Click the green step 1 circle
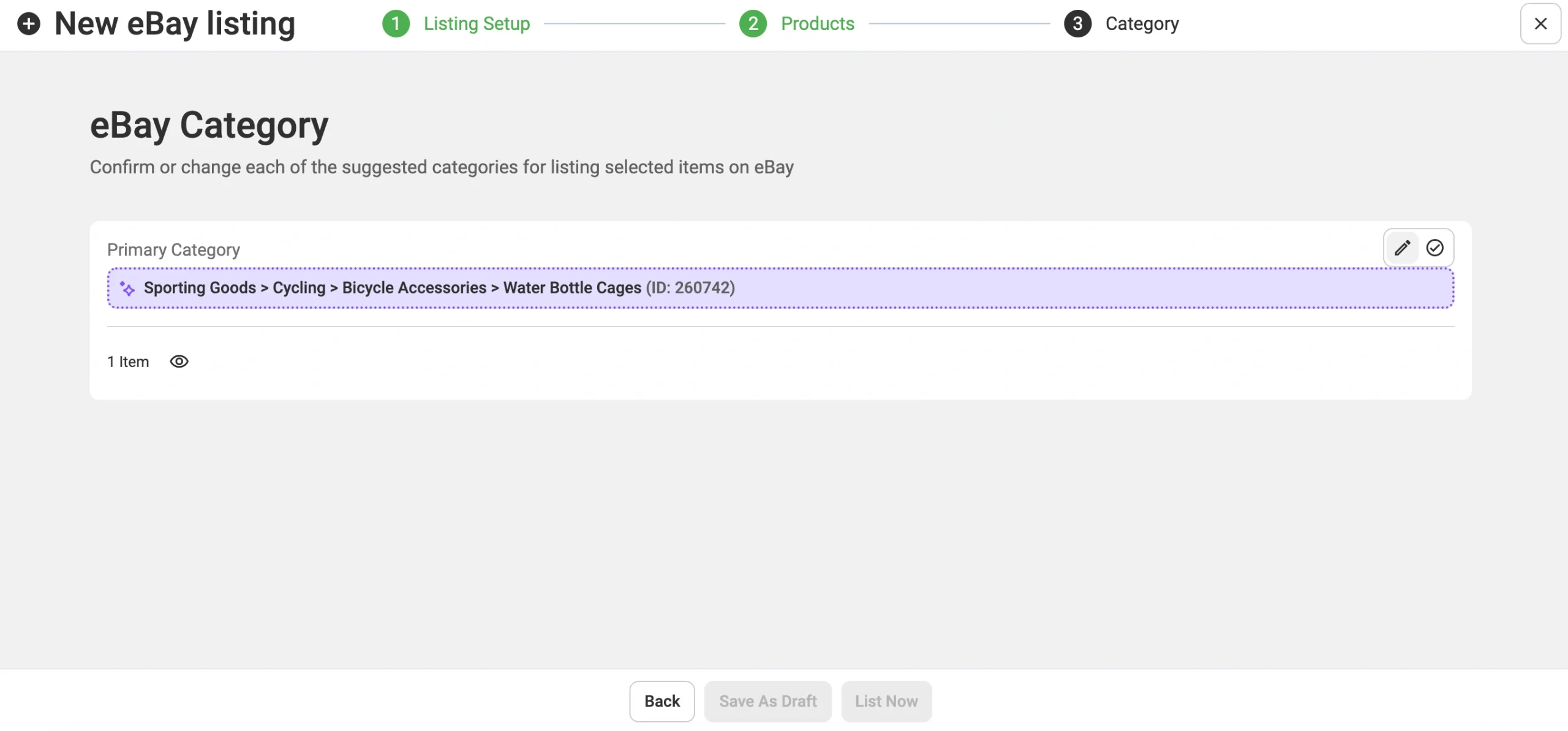Viewport: 1568px width, 731px height. [396, 23]
